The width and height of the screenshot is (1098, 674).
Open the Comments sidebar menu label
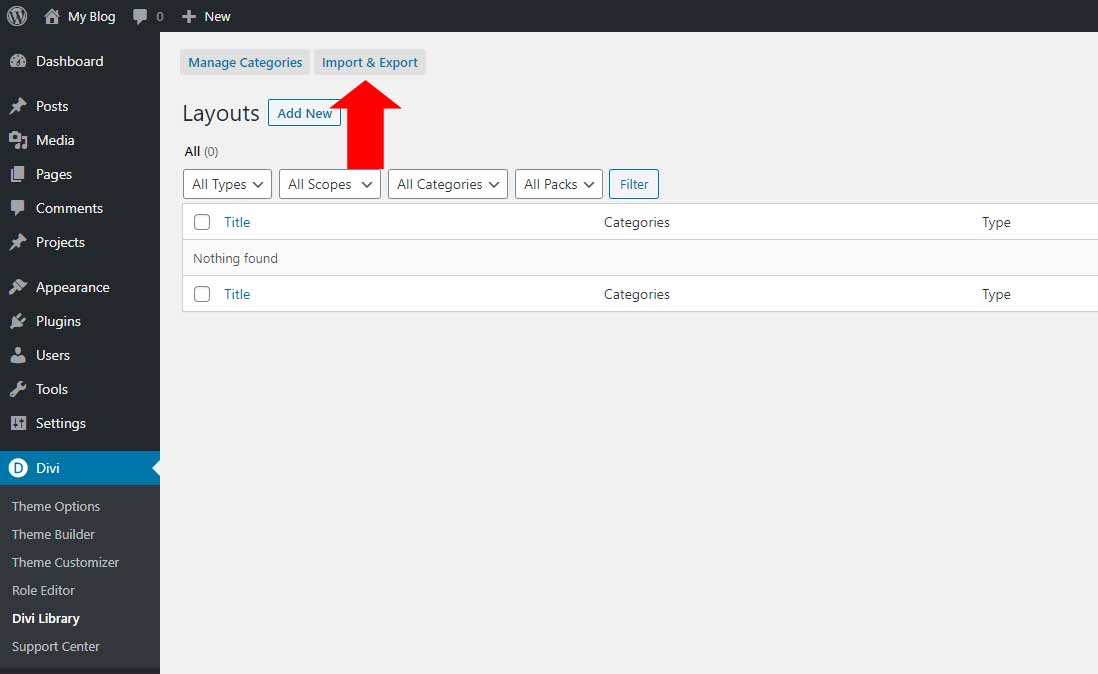tap(69, 208)
